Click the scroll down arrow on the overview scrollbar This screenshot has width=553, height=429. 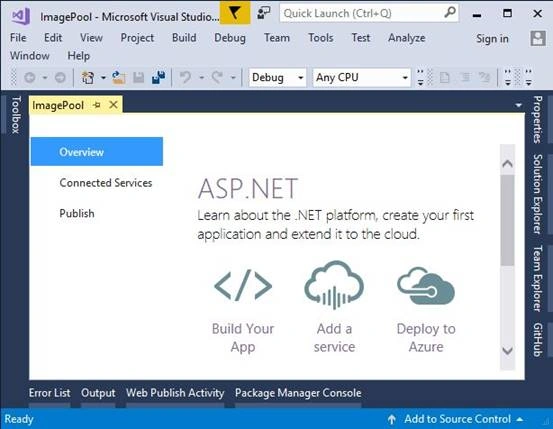pyautogui.click(x=508, y=351)
